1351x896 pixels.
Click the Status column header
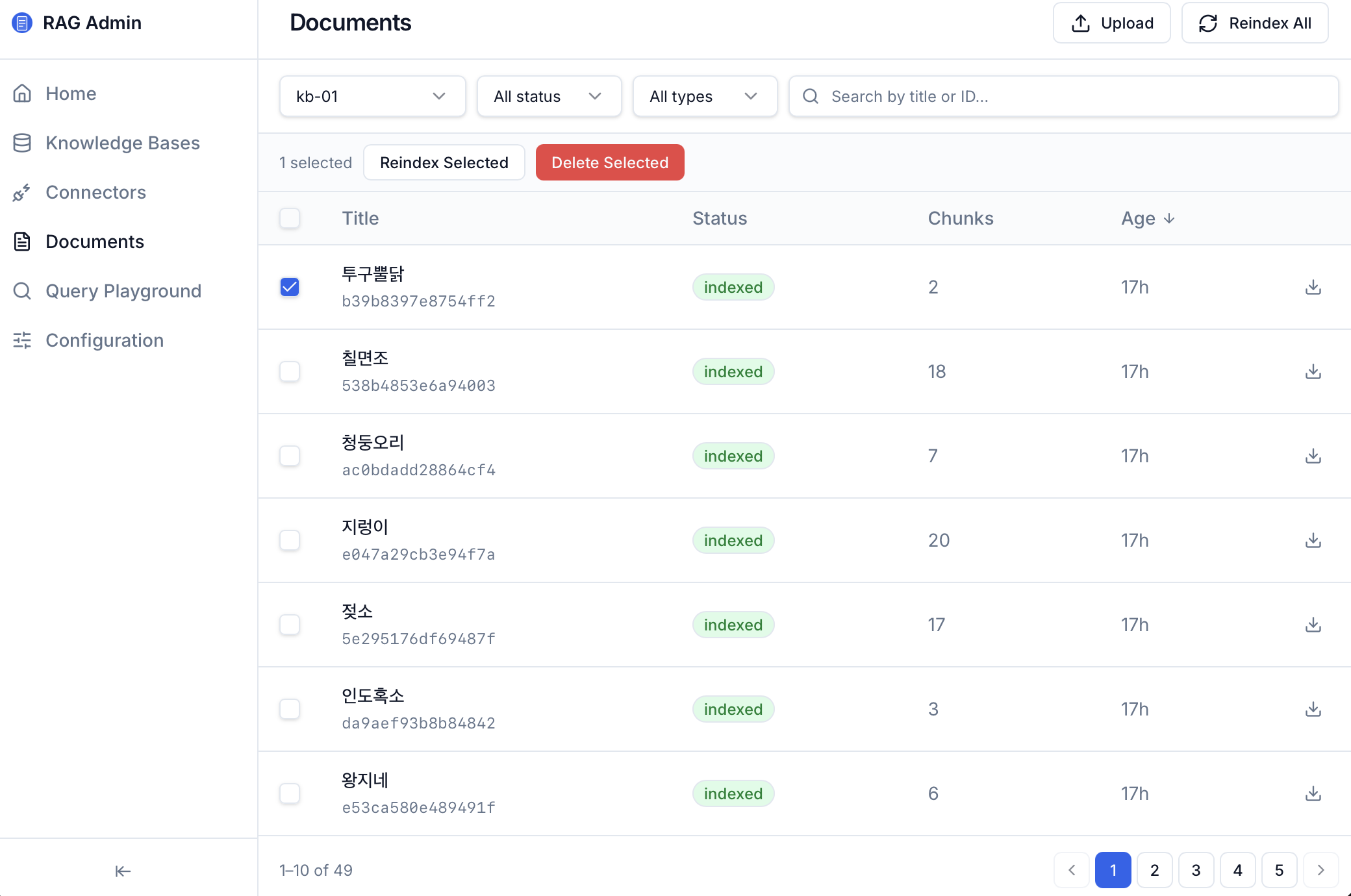tap(720, 218)
